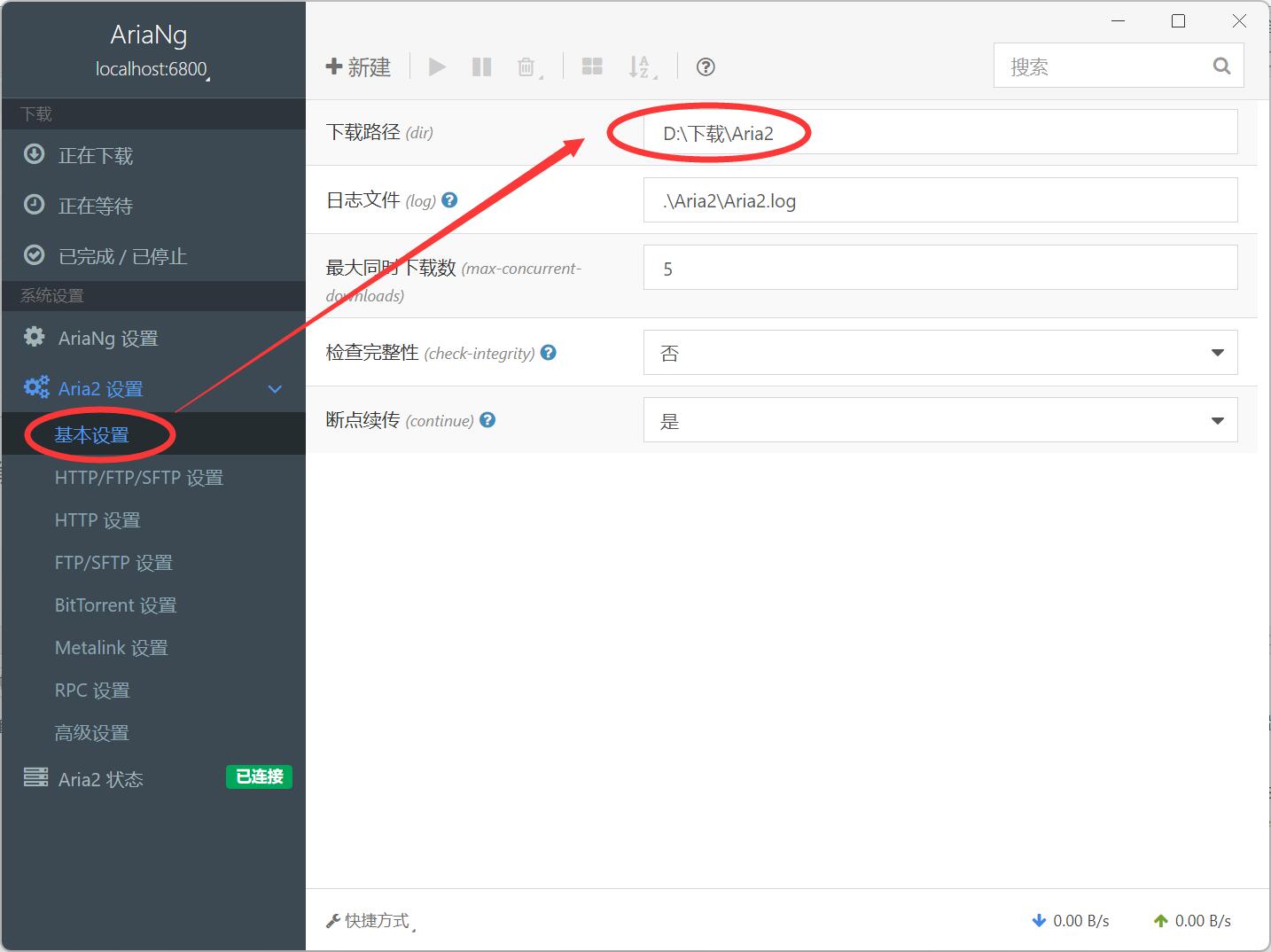The height and width of the screenshot is (952, 1271).
Task: Open the continue (断点续传) dropdown
Action: (x=940, y=420)
